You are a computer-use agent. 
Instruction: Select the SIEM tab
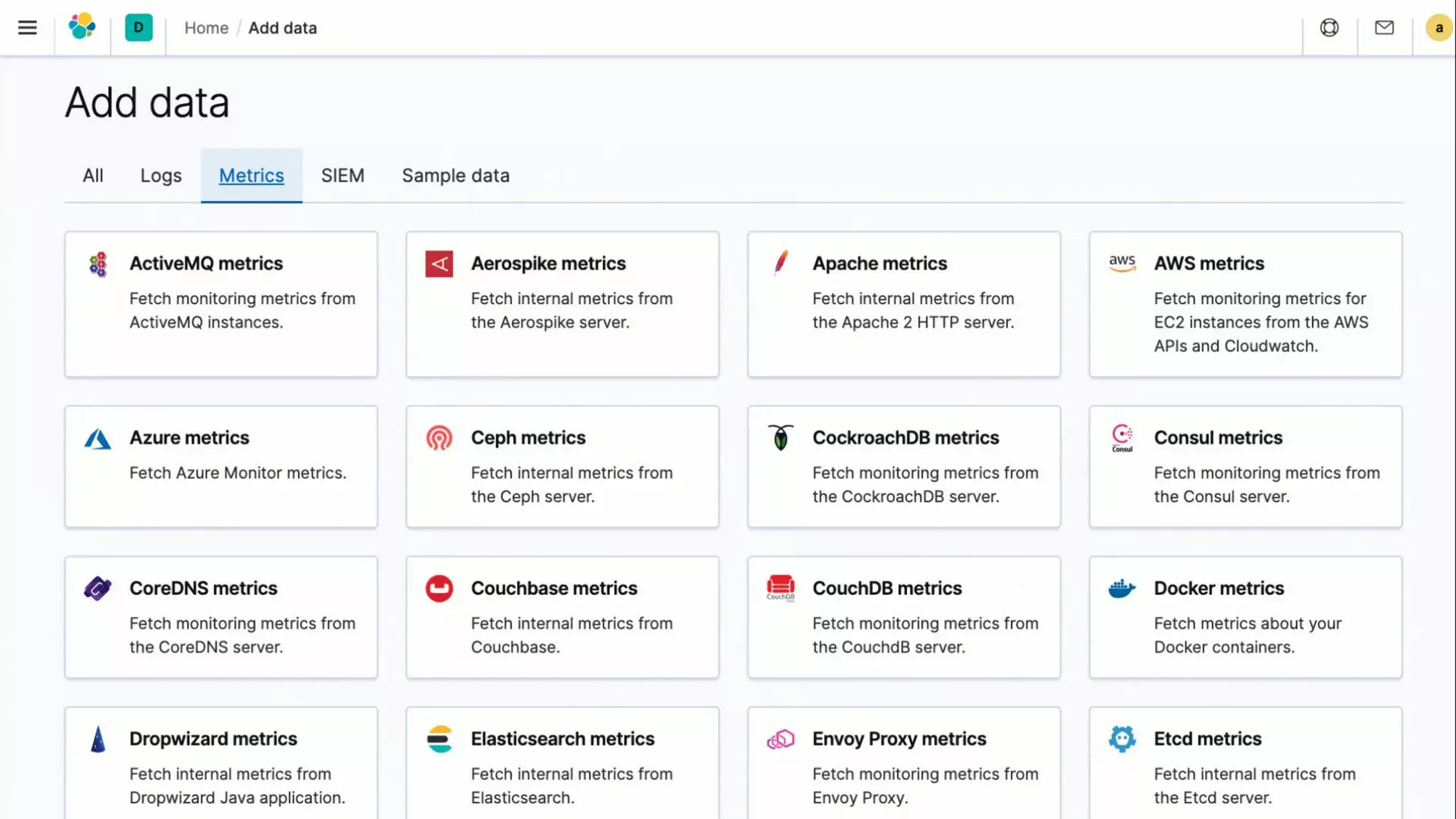(342, 176)
